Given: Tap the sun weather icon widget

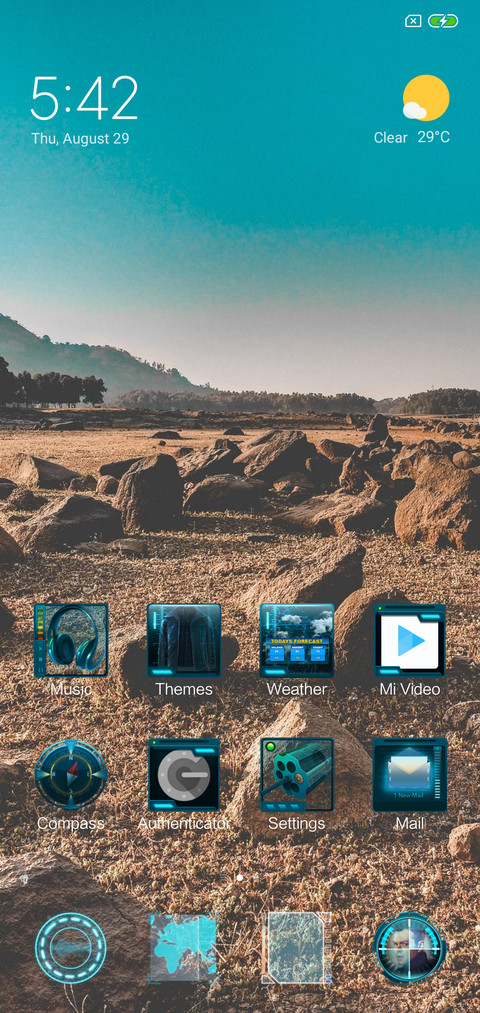Looking at the screenshot, I should click(x=426, y=98).
